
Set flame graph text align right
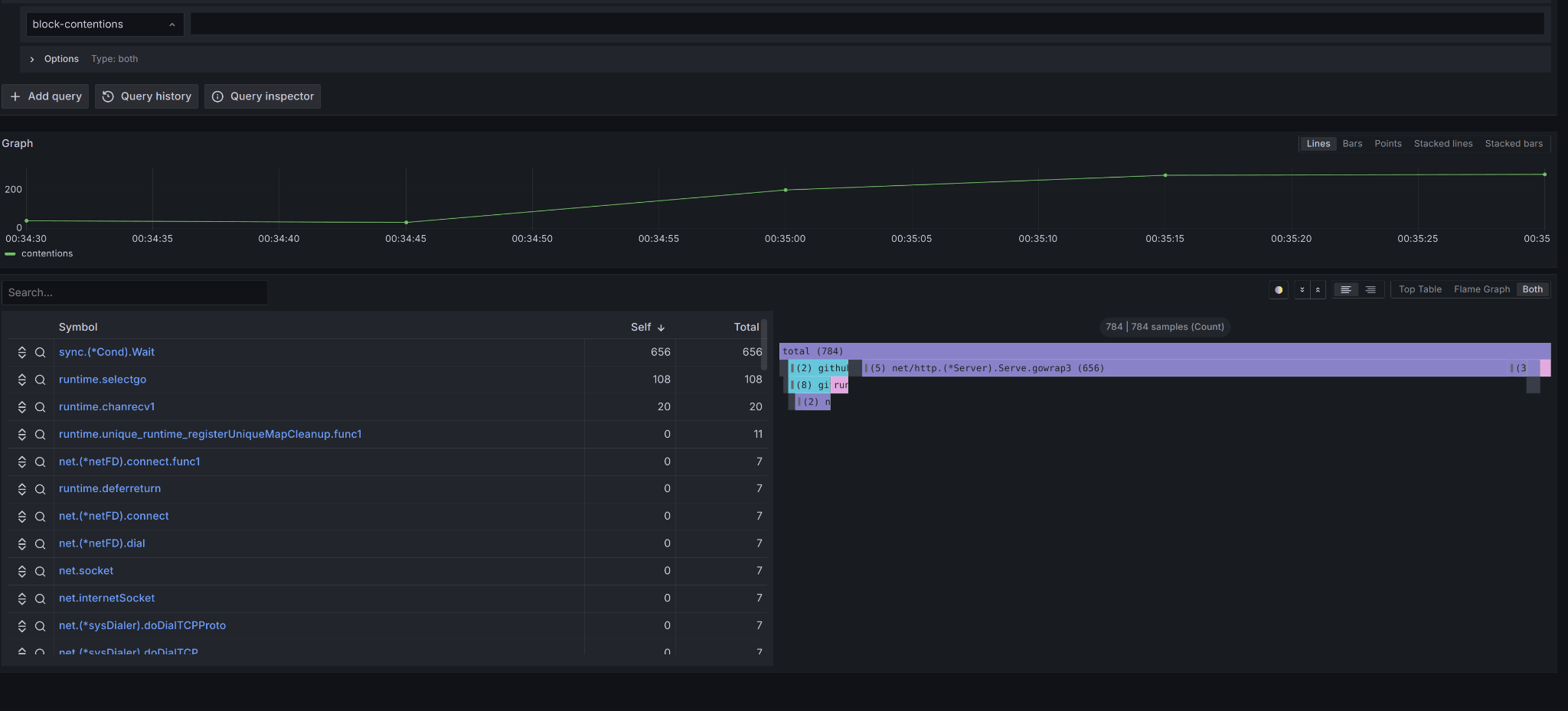pos(1370,290)
